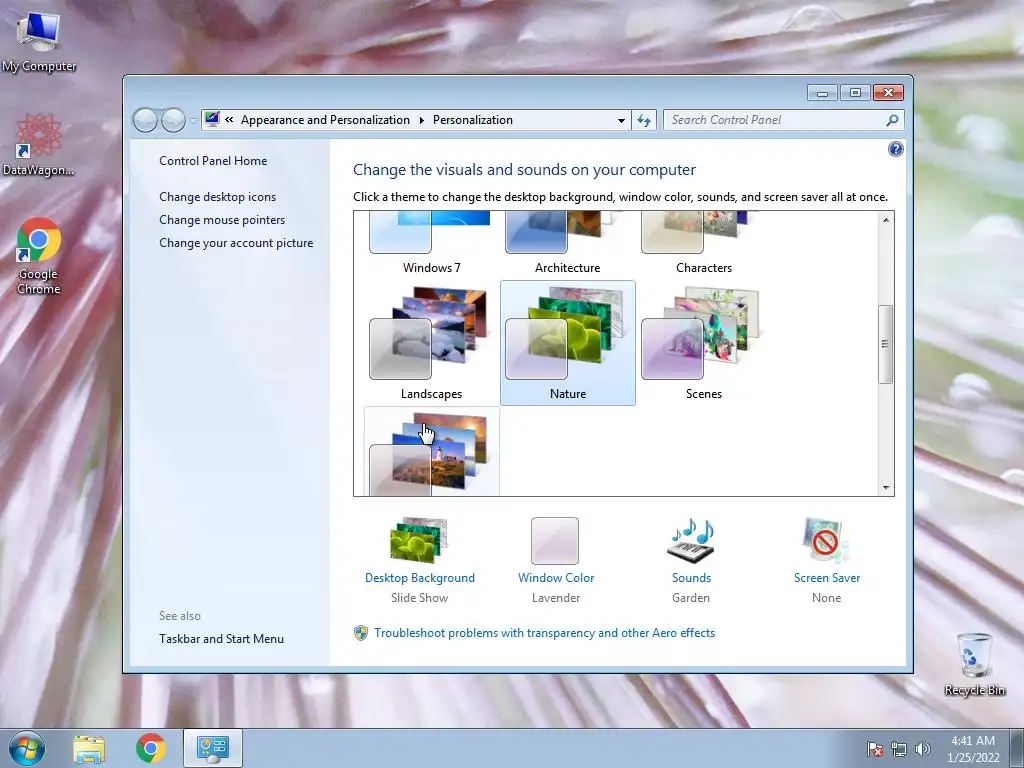Expand breadcrumb chevron before Appearance and Personalization
This screenshot has height=768, width=1024.
tap(229, 120)
